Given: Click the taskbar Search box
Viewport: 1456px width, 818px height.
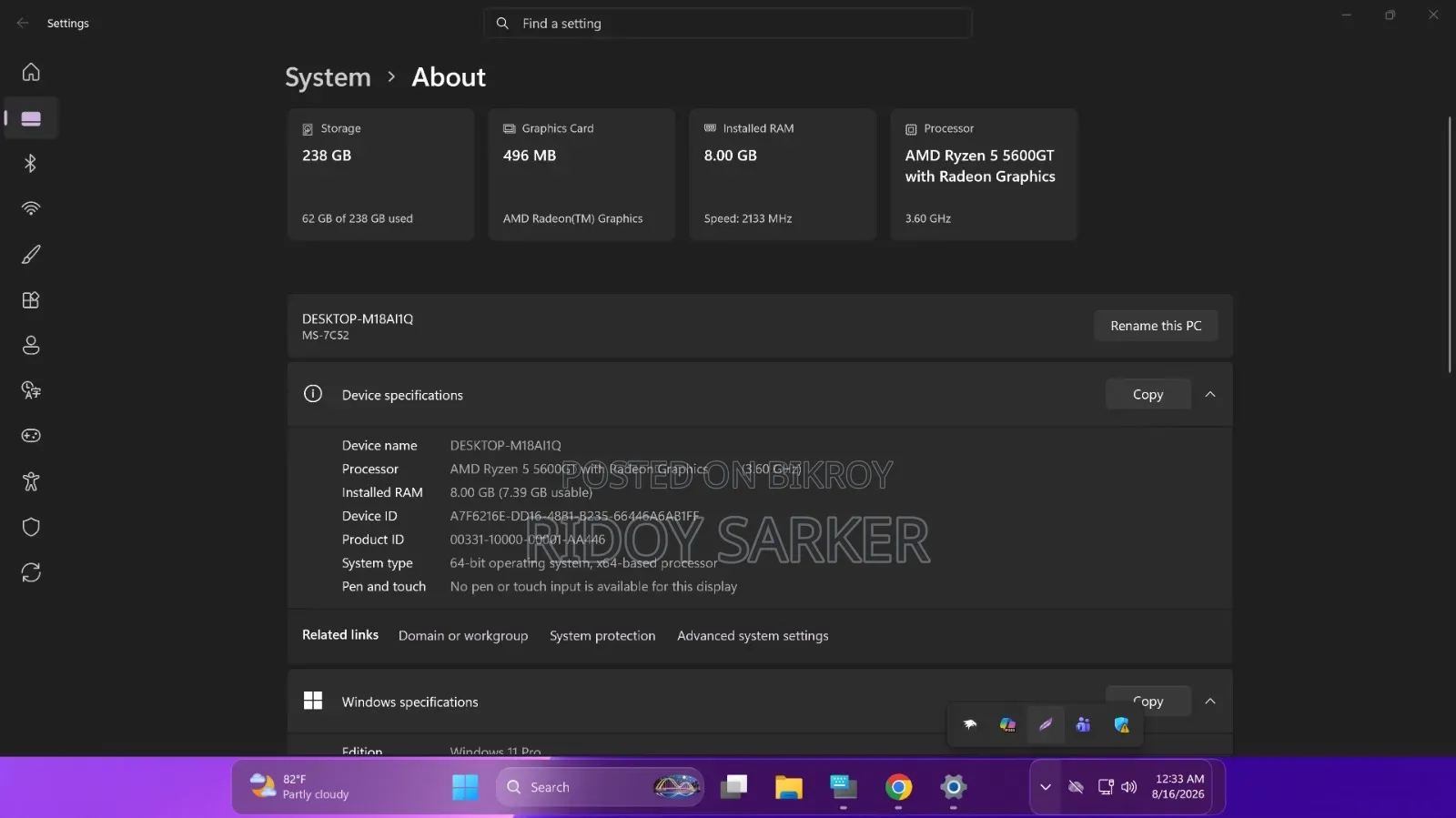Looking at the screenshot, I should point(601,787).
